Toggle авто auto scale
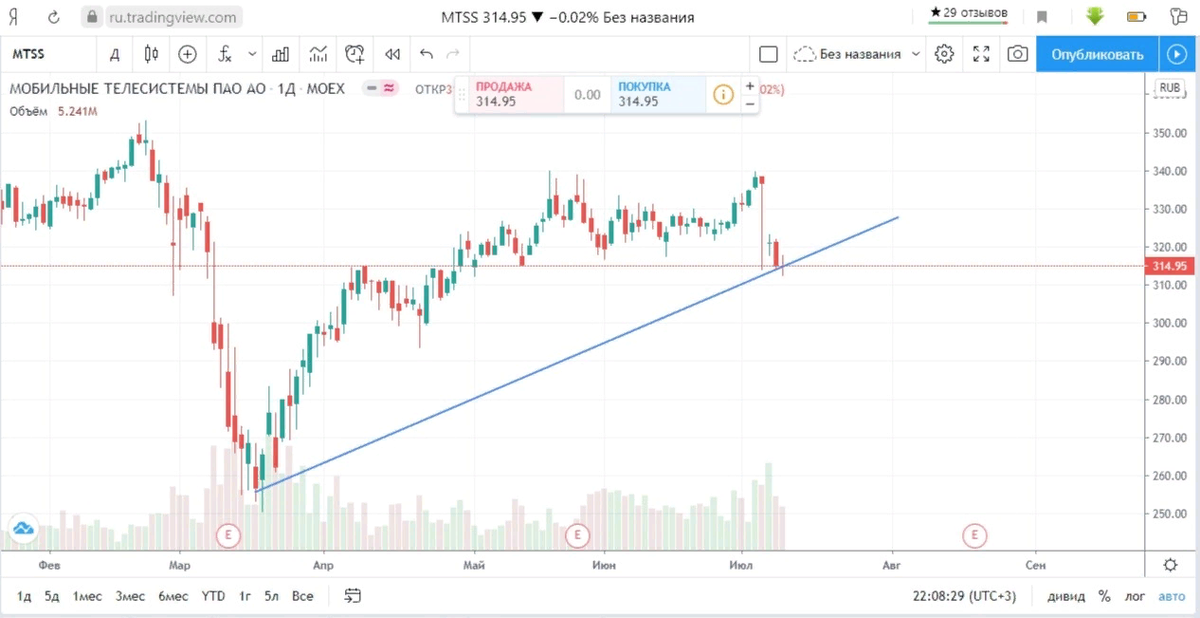The image size is (1200, 618). (1170, 596)
